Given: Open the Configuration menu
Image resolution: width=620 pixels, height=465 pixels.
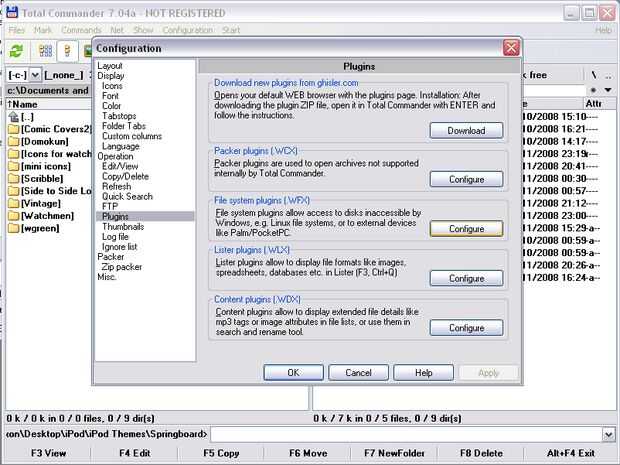Looking at the screenshot, I should click(x=187, y=30).
